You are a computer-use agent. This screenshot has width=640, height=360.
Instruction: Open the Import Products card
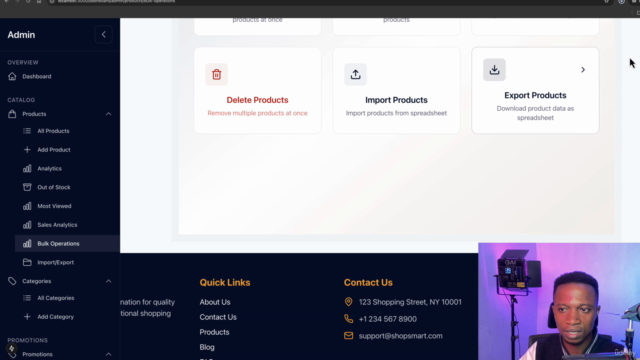point(396,90)
